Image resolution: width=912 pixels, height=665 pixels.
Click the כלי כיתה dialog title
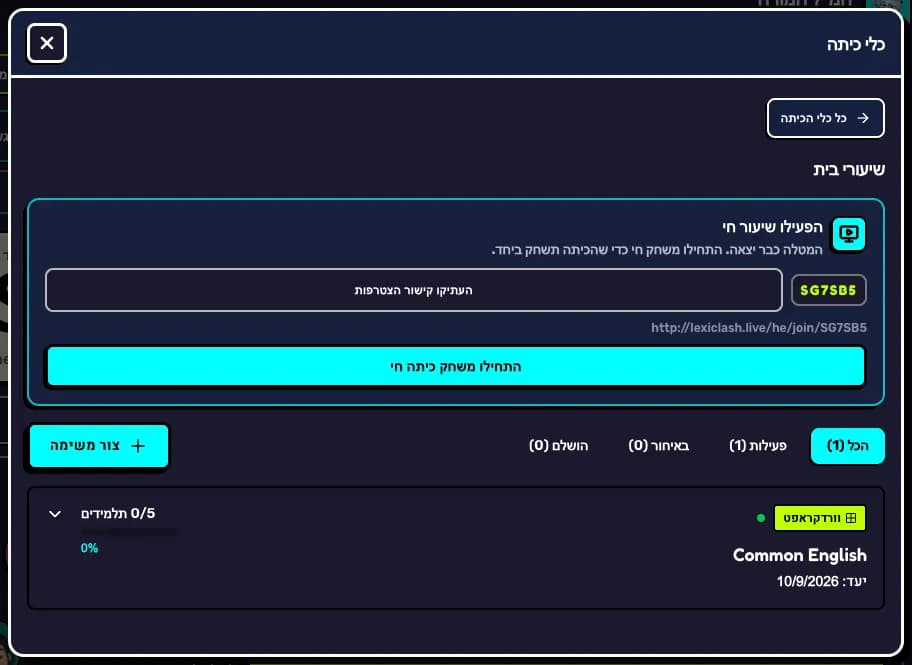tap(856, 45)
